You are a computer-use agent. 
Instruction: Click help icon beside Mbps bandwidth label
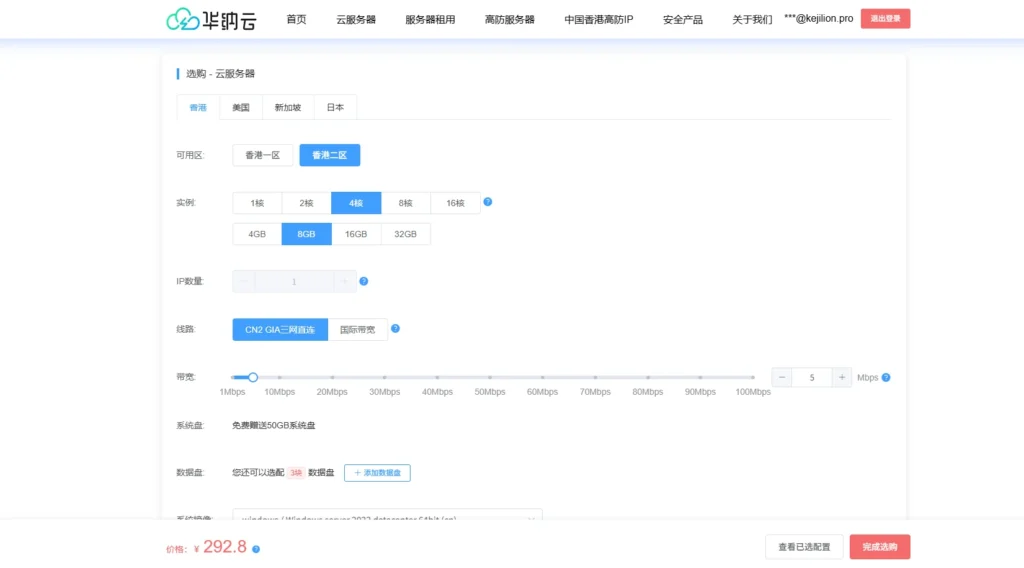tap(886, 378)
